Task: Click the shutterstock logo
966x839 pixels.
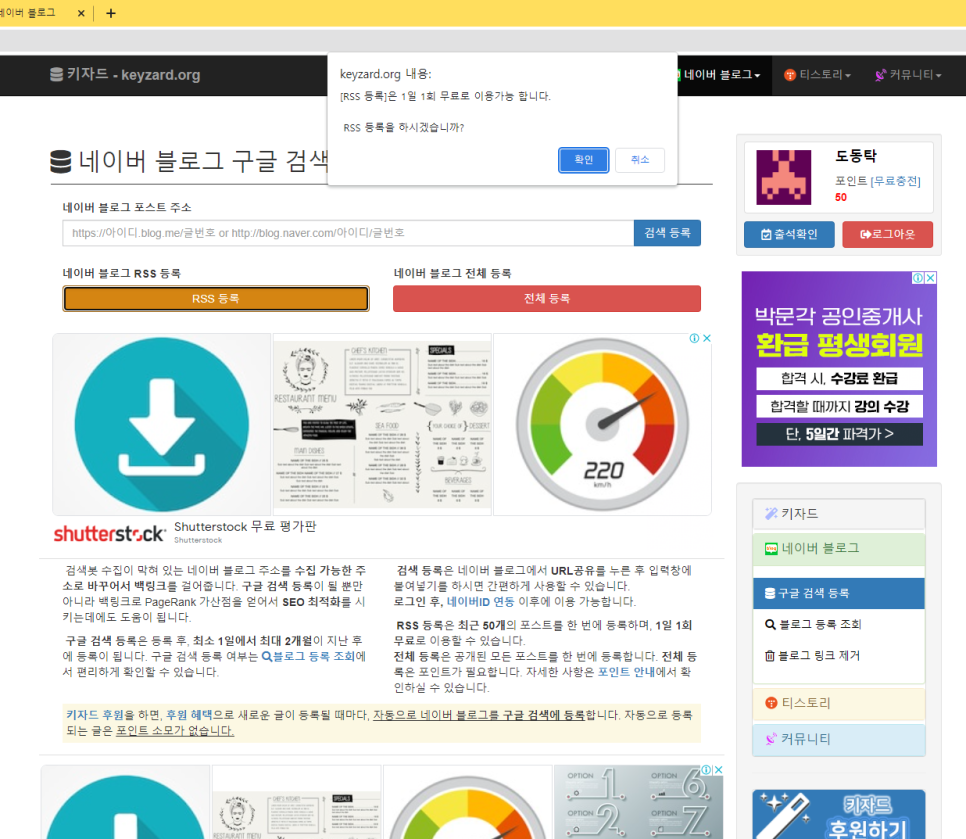Action: coord(109,533)
